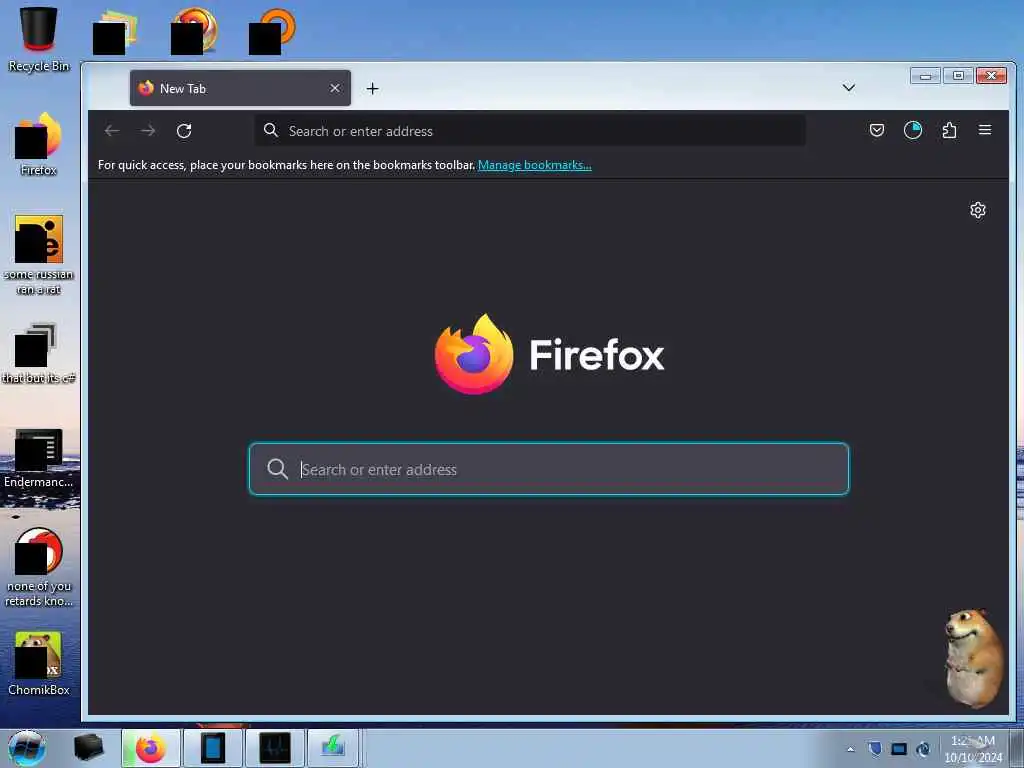The height and width of the screenshot is (768, 1024).
Task: Click the magnifier icon in center search box
Action: point(278,469)
